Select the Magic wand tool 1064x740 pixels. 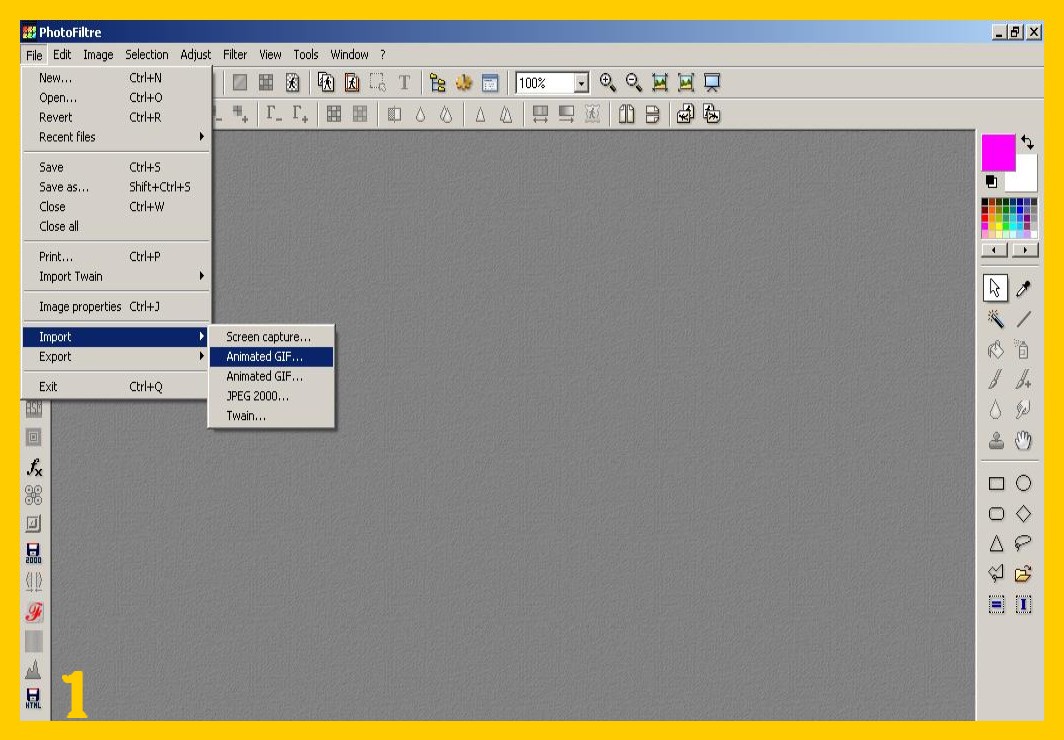pyautogui.click(x=996, y=319)
